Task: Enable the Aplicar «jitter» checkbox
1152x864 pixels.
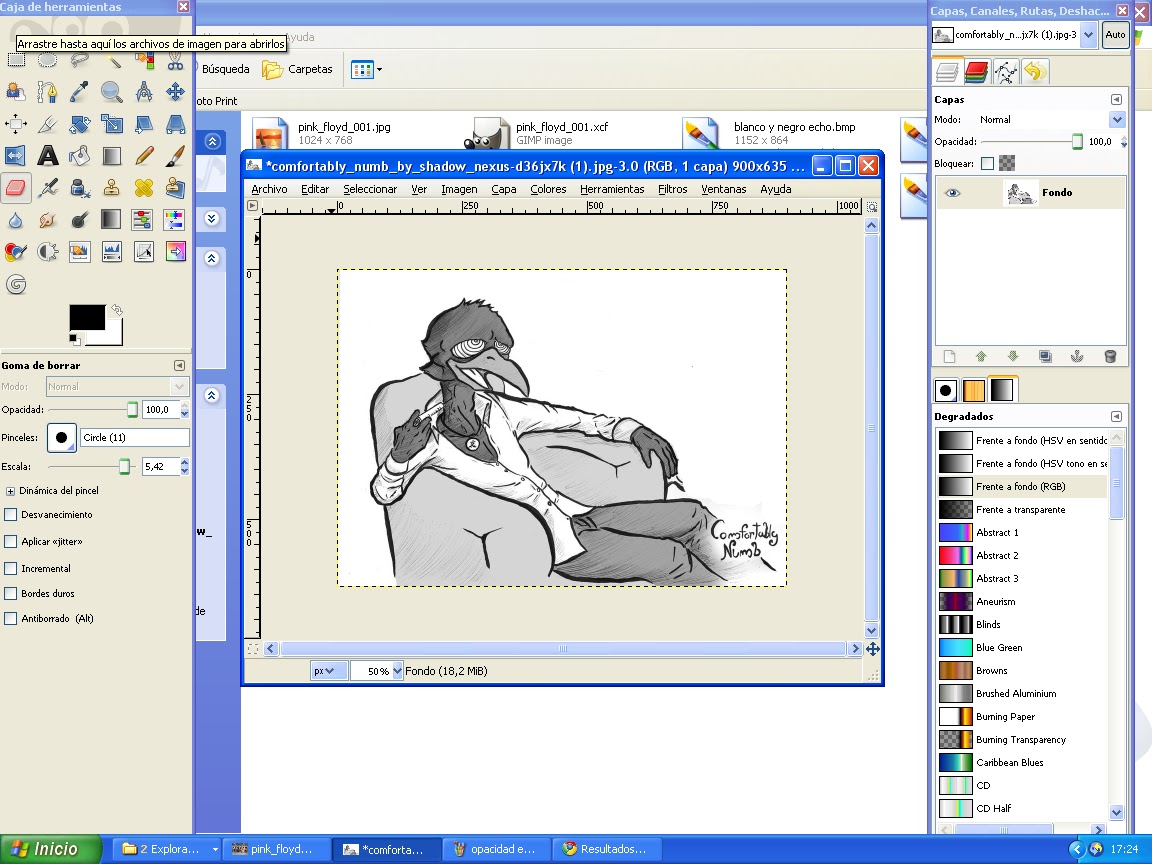Action: [x=10, y=541]
